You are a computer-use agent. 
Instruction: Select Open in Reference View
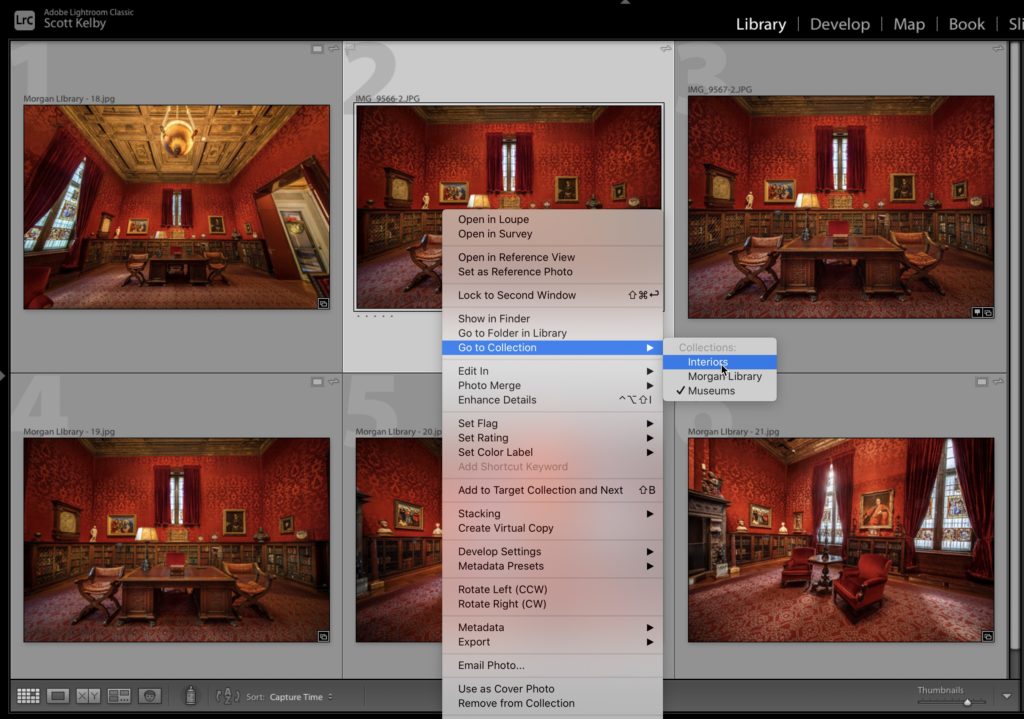coord(552,257)
